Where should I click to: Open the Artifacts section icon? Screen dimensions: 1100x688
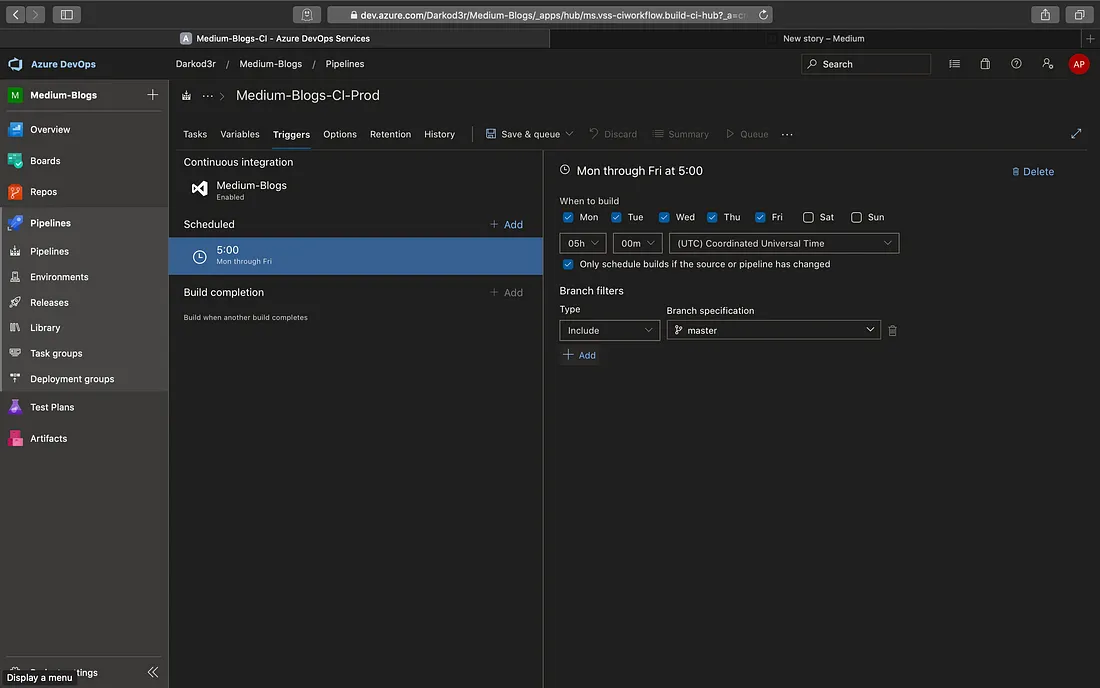pyautogui.click(x=15, y=438)
